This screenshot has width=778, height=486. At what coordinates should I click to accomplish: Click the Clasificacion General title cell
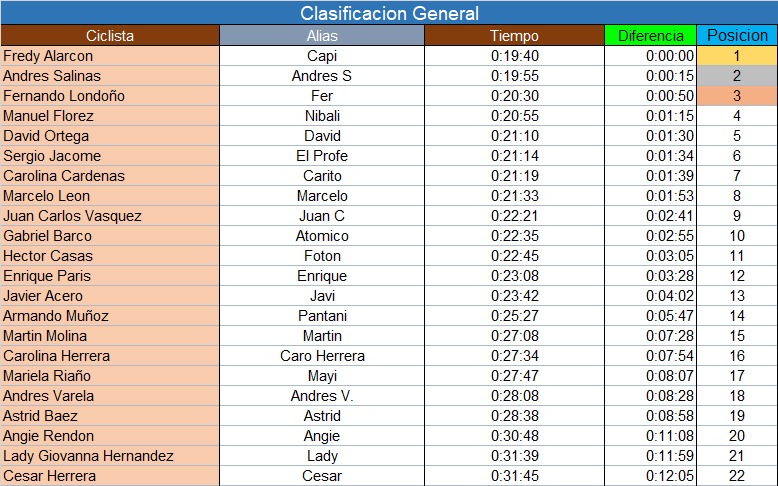click(389, 13)
